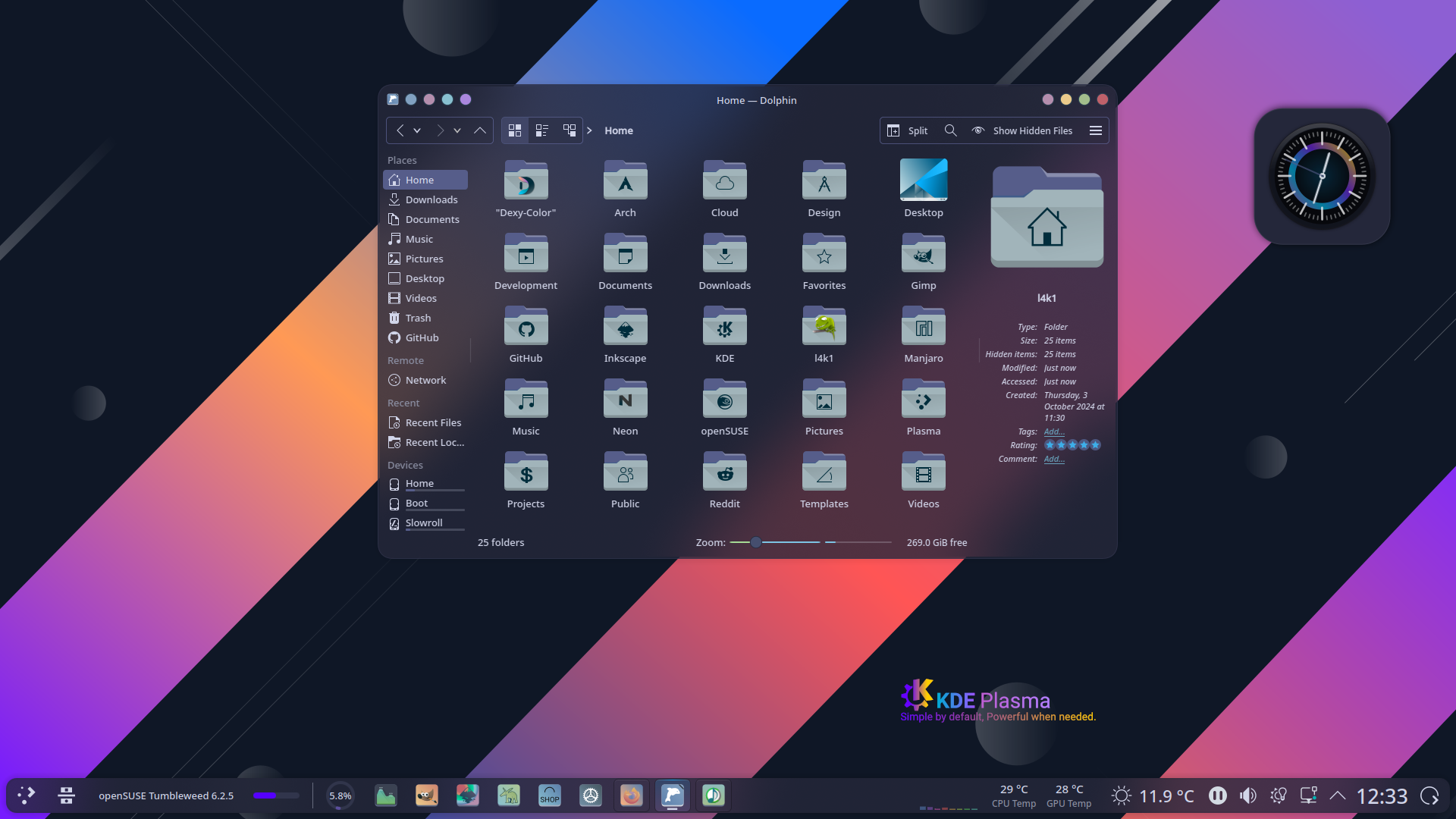Select Network under Remote
The height and width of the screenshot is (819, 1456).
[425, 380]
